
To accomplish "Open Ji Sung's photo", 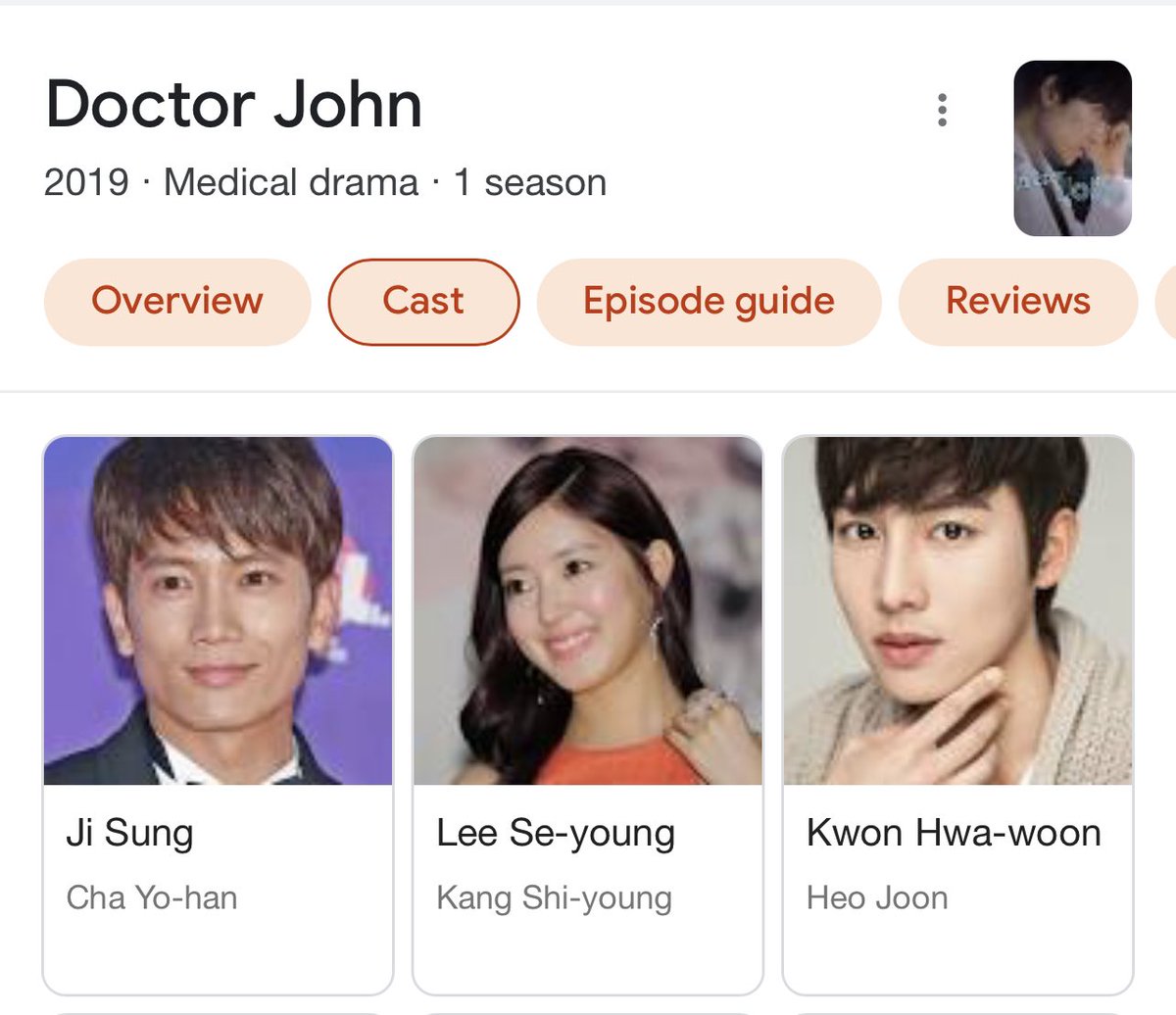I will pos(218,610).
